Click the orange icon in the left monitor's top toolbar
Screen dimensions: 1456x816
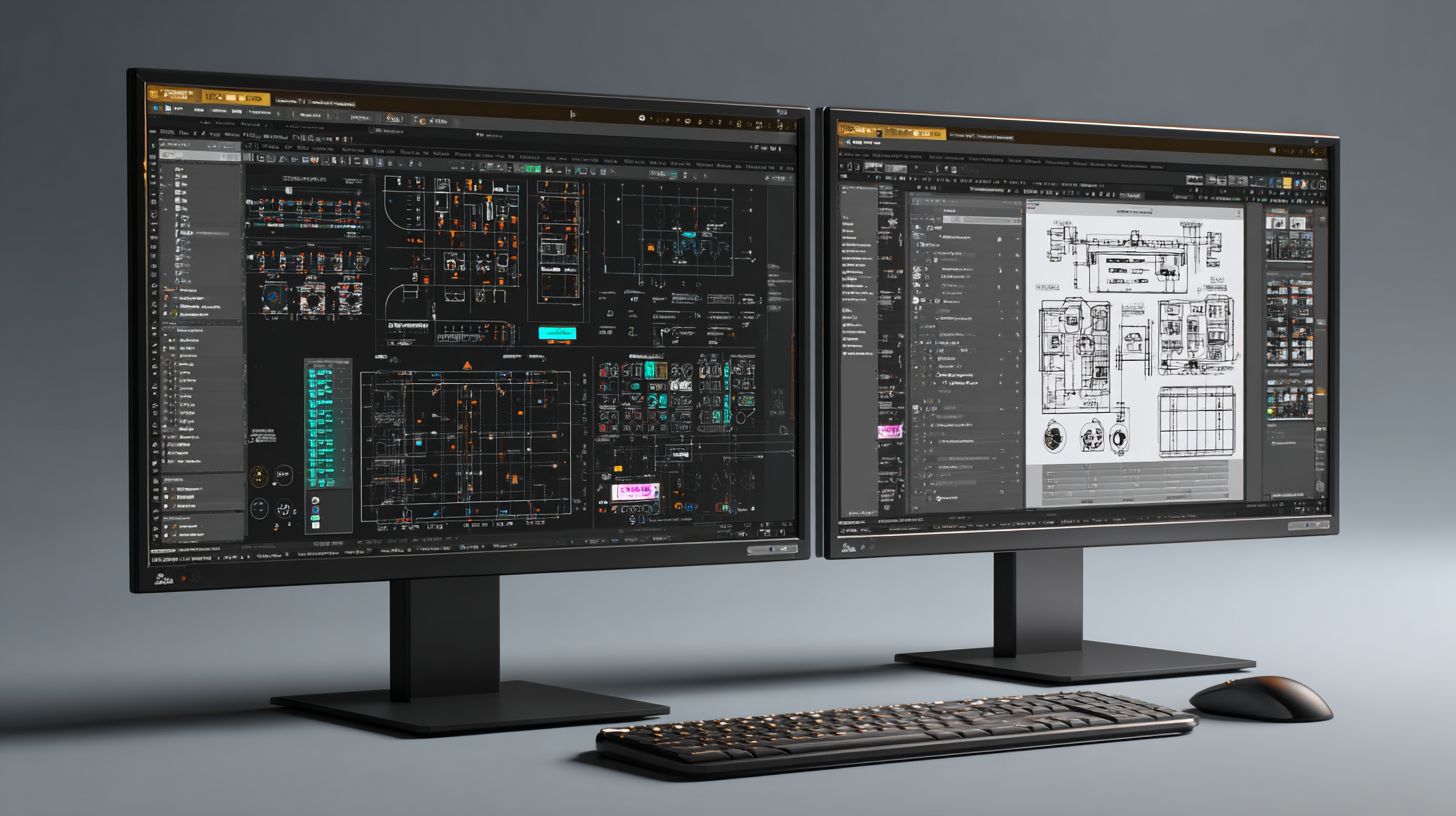point(422,120)
